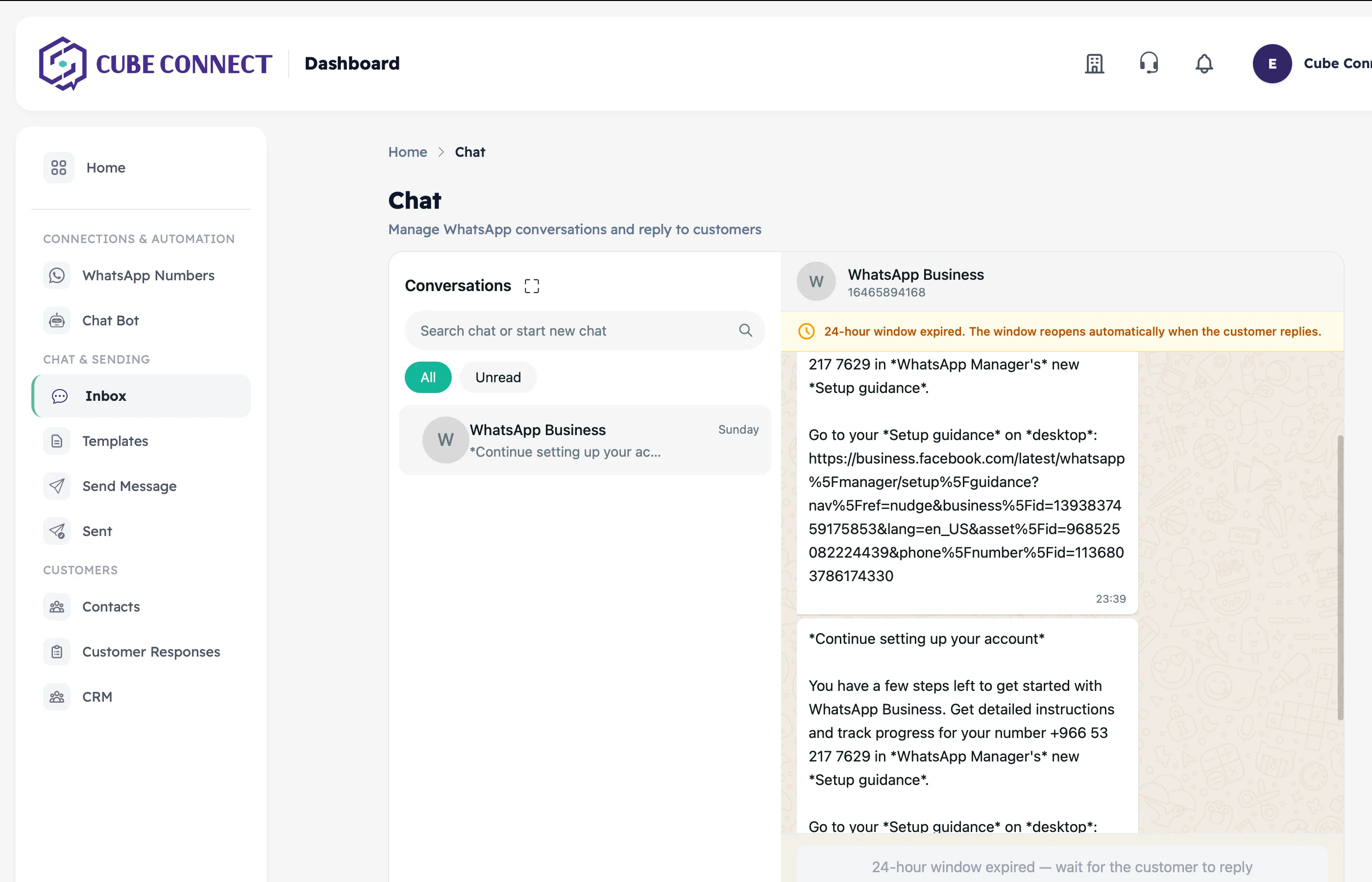This screenshot has height=882, width=1372.
Task: Open Customer Responses menu item
Action: 141,652
